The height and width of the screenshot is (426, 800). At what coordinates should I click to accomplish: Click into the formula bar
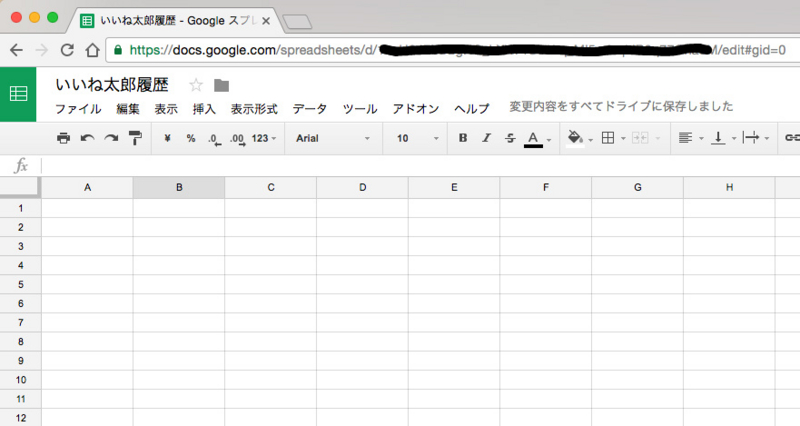click(418, 165)
